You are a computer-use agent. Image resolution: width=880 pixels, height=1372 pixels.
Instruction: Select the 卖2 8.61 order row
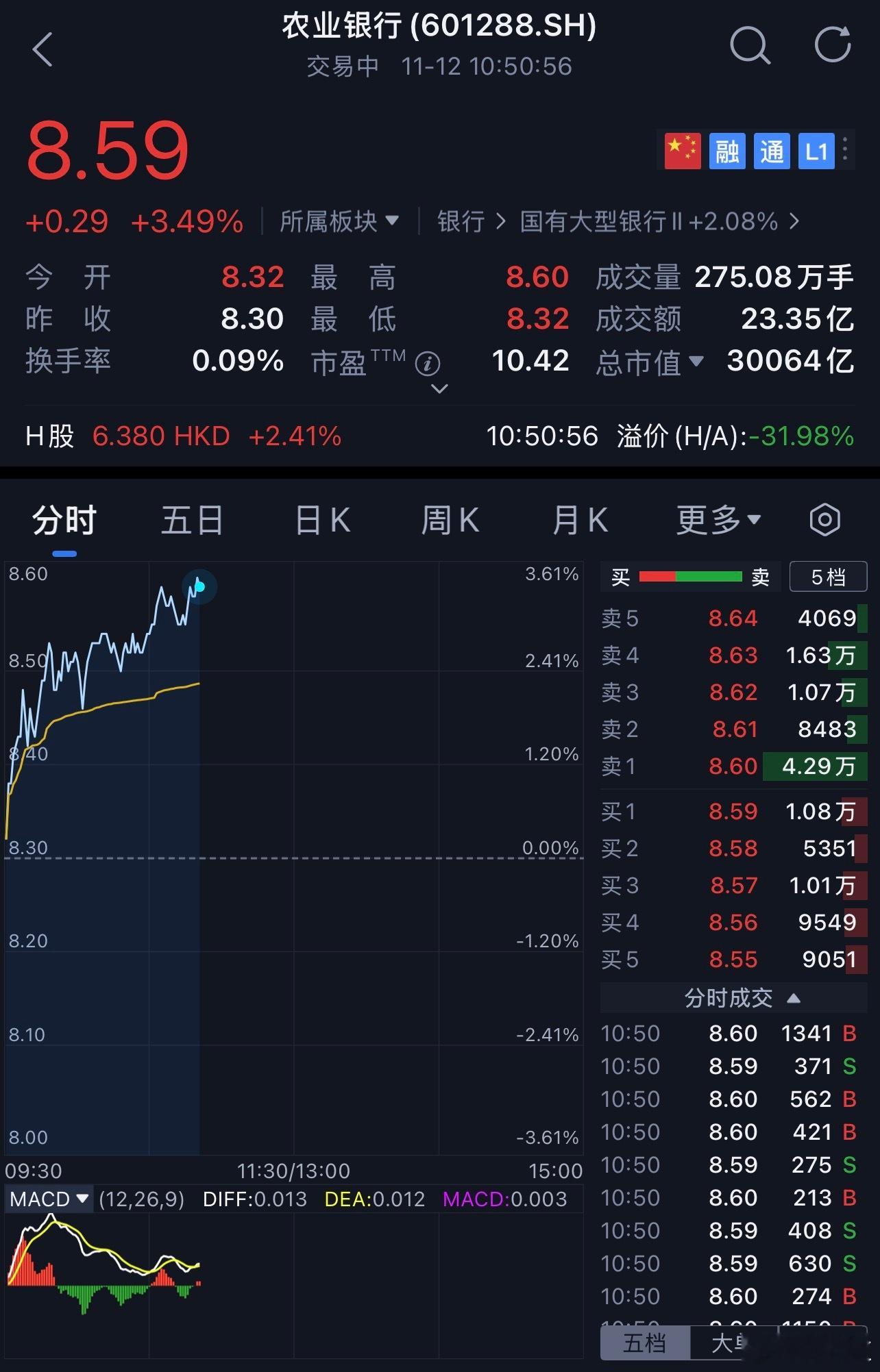[x=734, y=729]
